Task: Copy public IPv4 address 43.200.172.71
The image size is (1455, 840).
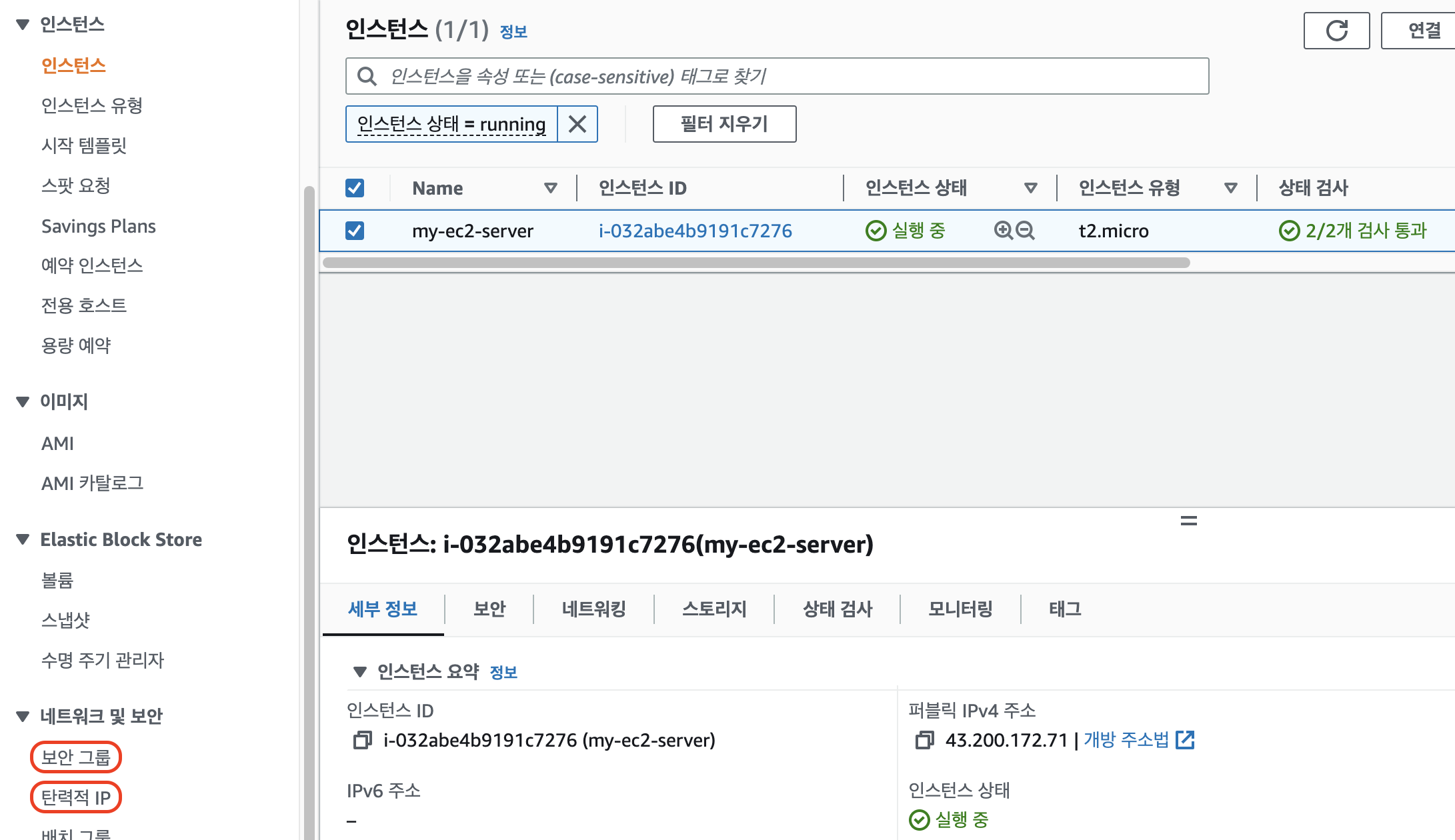Action: tap(924, 740)
